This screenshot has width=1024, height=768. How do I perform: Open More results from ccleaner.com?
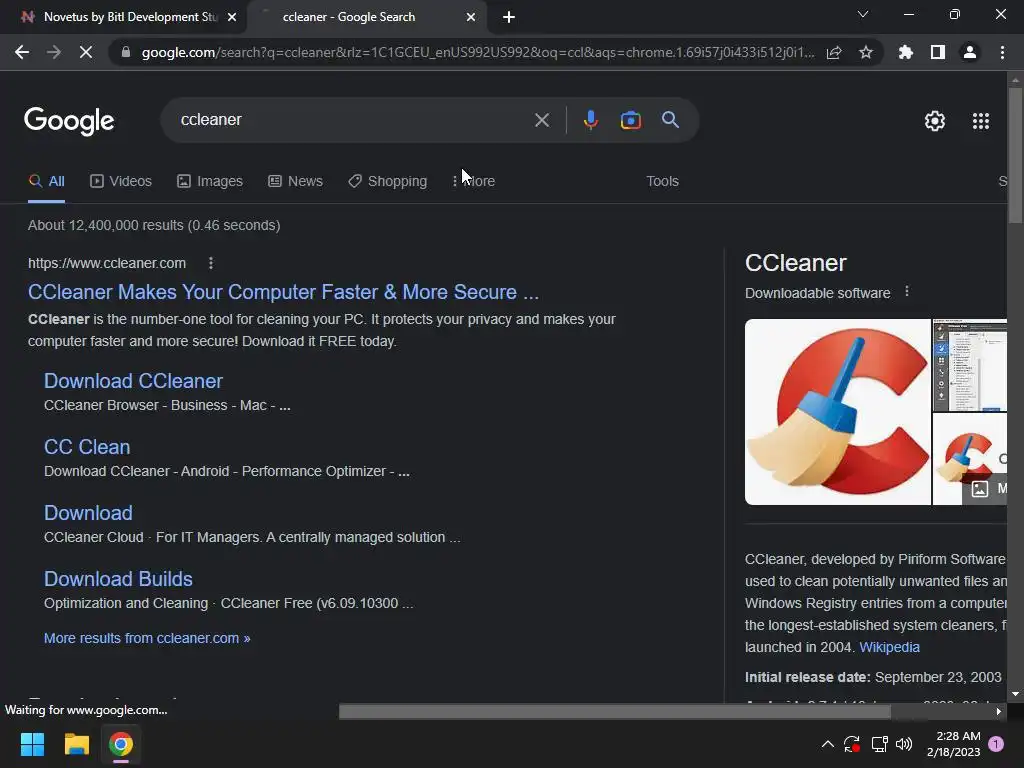point(147,638)
